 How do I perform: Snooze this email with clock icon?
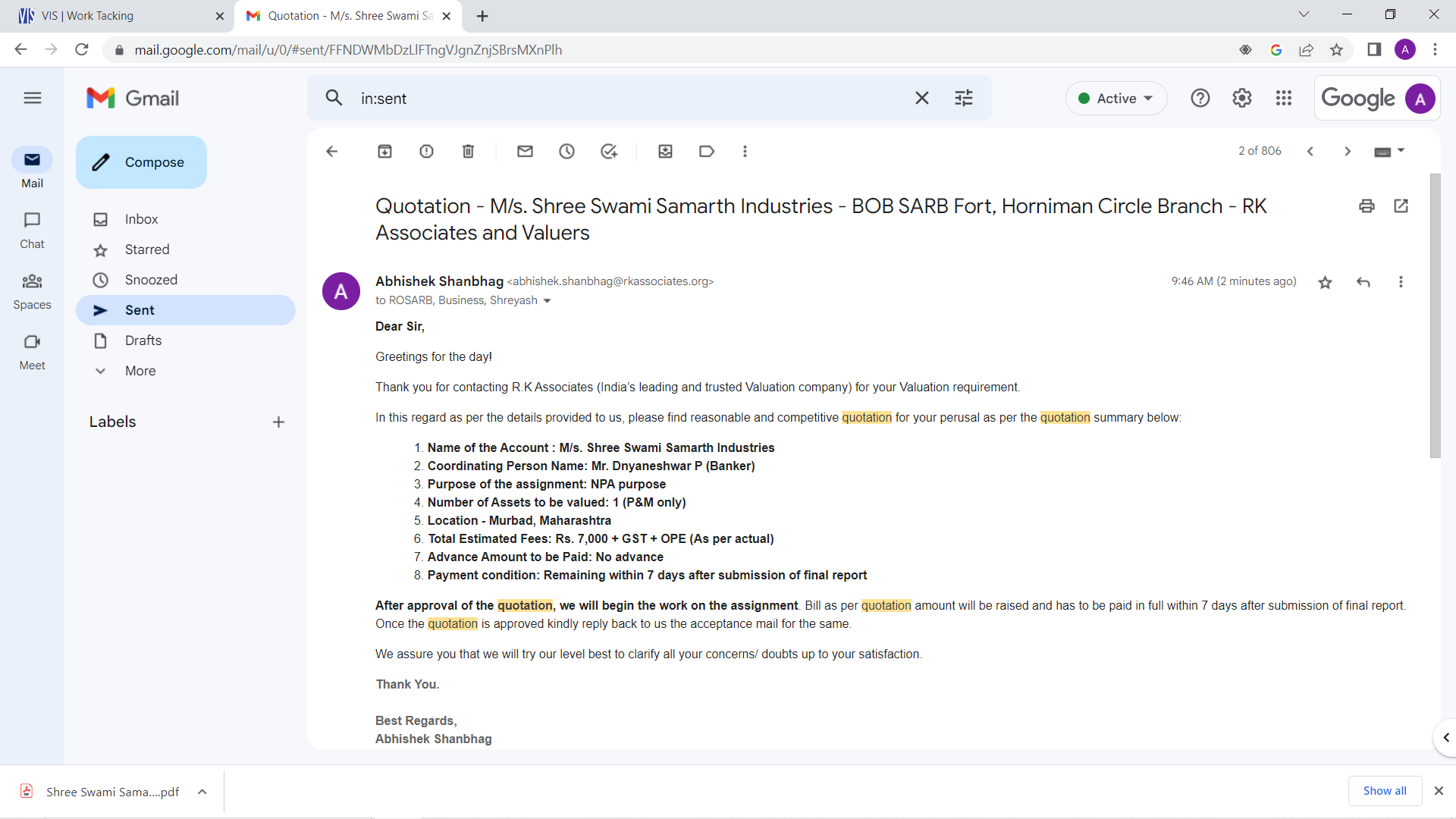coord(567,152)
